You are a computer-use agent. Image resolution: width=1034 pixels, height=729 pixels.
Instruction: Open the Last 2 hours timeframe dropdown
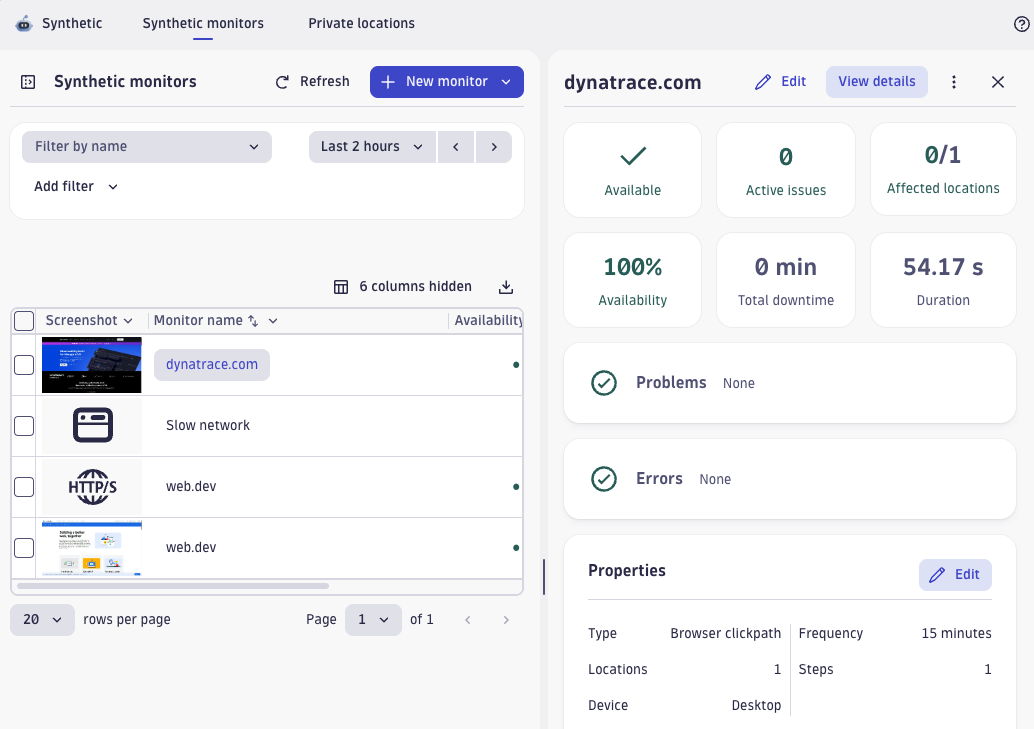point(372,146)
